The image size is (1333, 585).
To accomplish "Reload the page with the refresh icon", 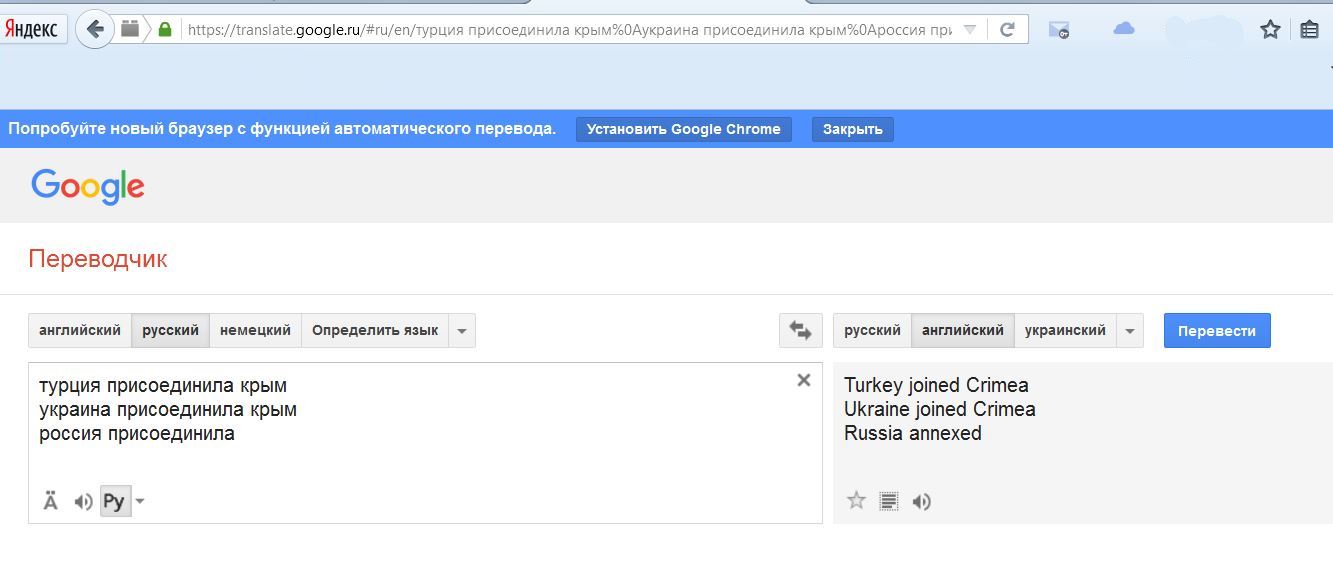I will click(x=1007, y=30).
